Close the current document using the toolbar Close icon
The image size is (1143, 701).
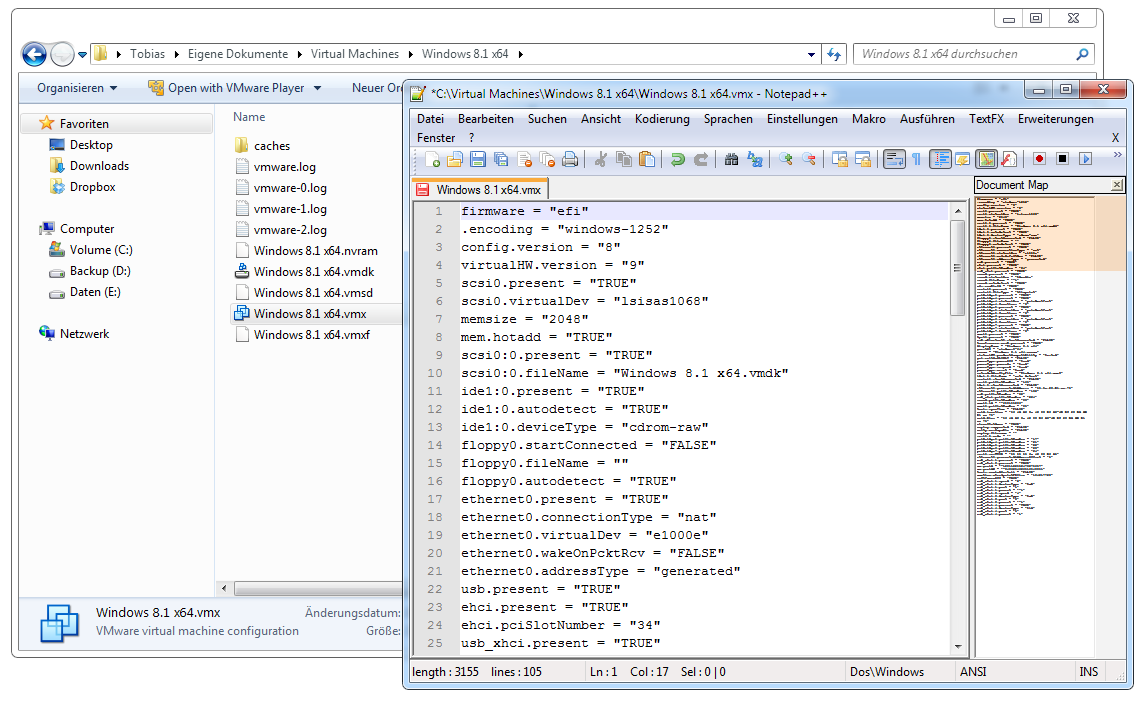524,159
